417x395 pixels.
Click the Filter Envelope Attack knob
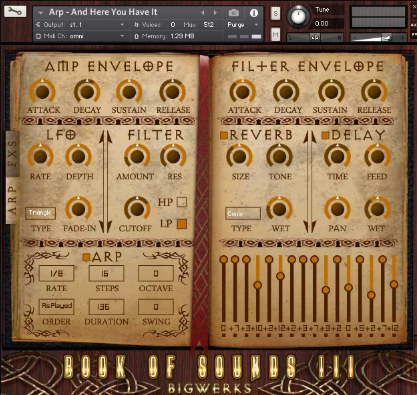pos(243,91)
